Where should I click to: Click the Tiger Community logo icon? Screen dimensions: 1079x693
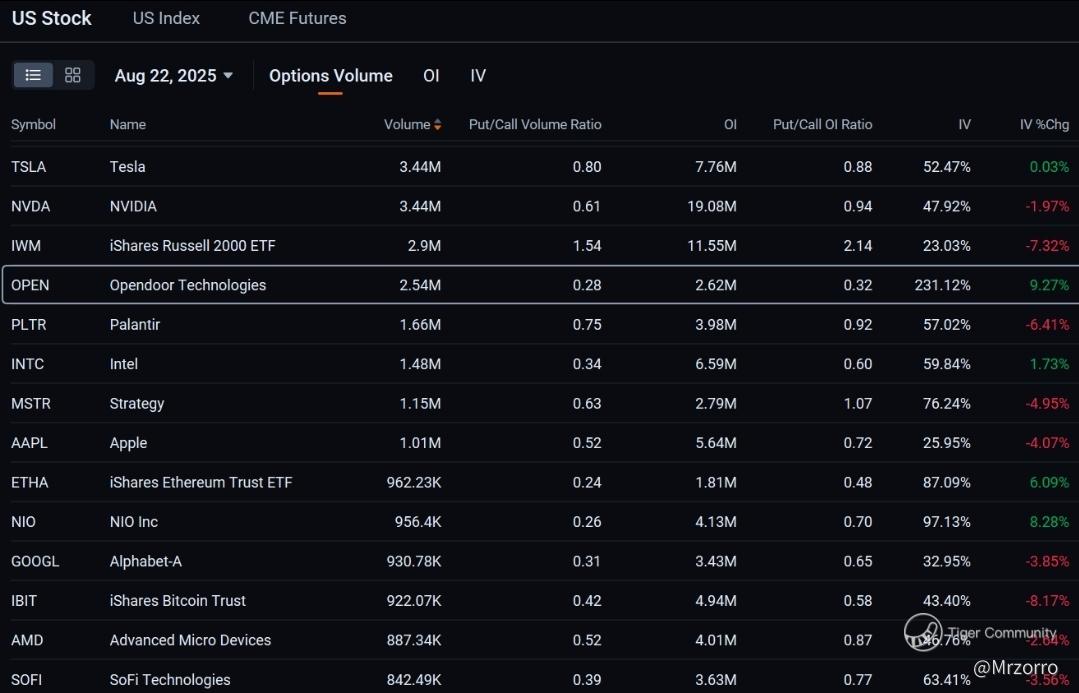click(922, 632)
